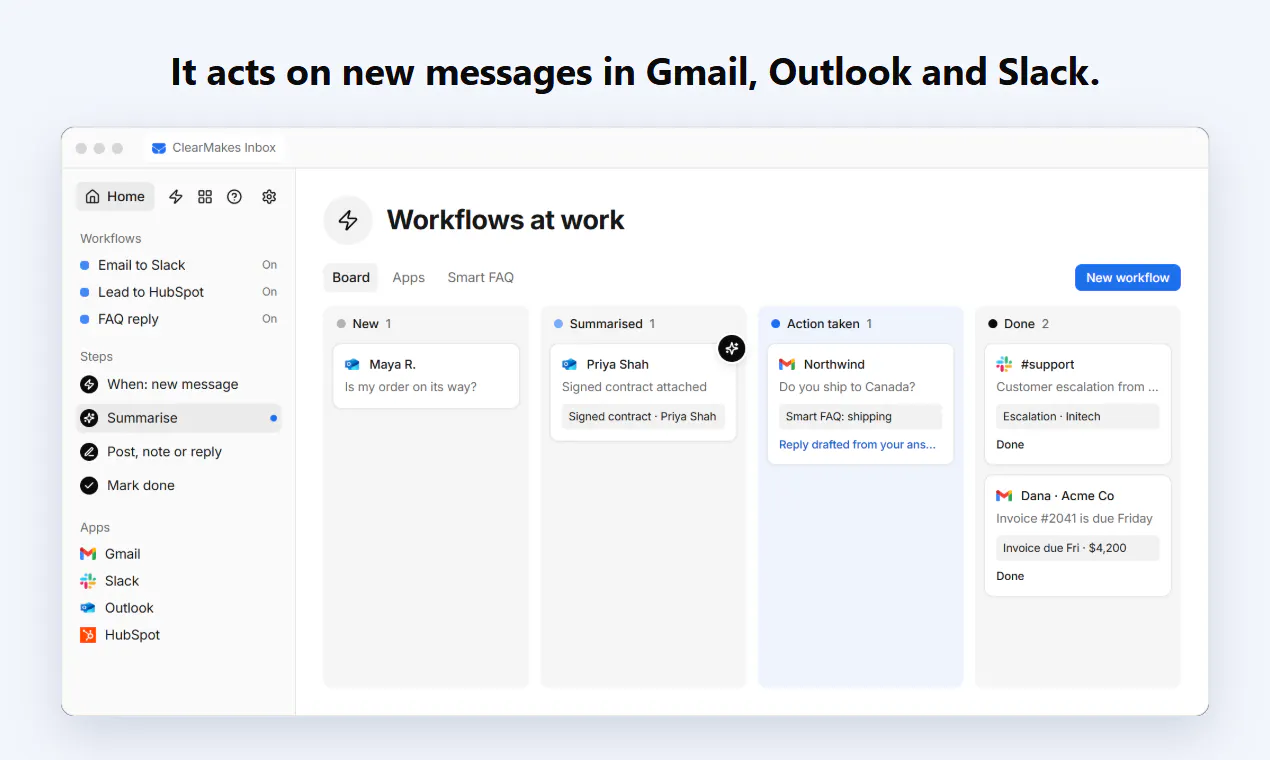1270x760 pixels.
Task: Click 'Is my order on its way?' text
Action: pyautogui.click(x=411, y=387)
